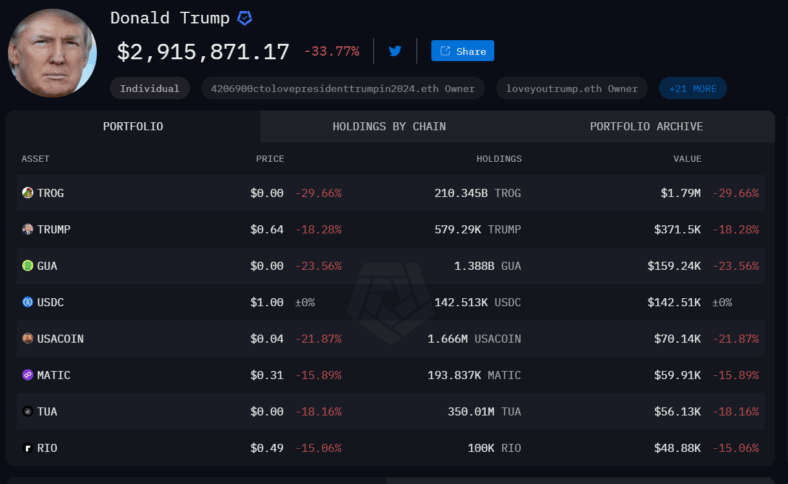Click the 4206900ctolovepresidenttrumpin2024.eth Owner tag

pos(343,88)
